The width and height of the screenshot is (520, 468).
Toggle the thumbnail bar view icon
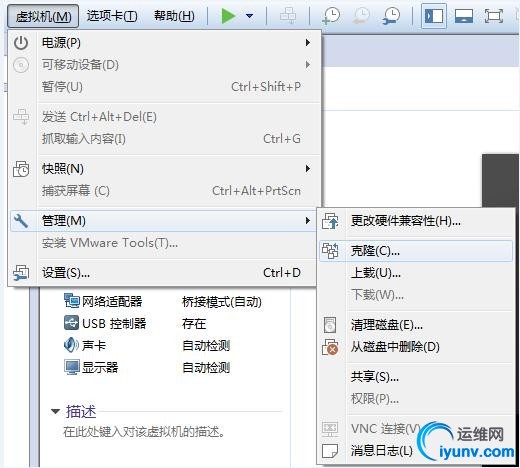point(464,16)
